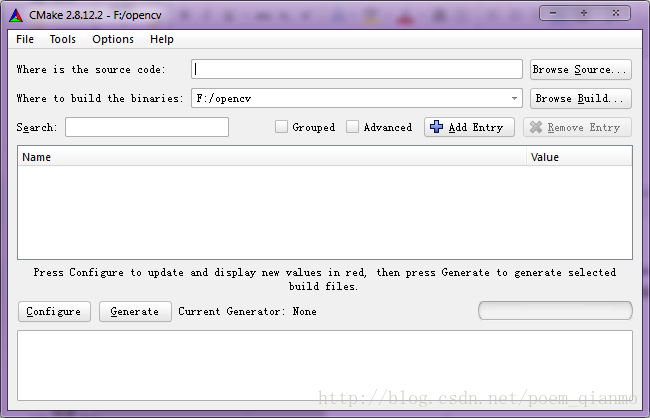
Task: Click the Add Entry button
Action: coord(469,127)
